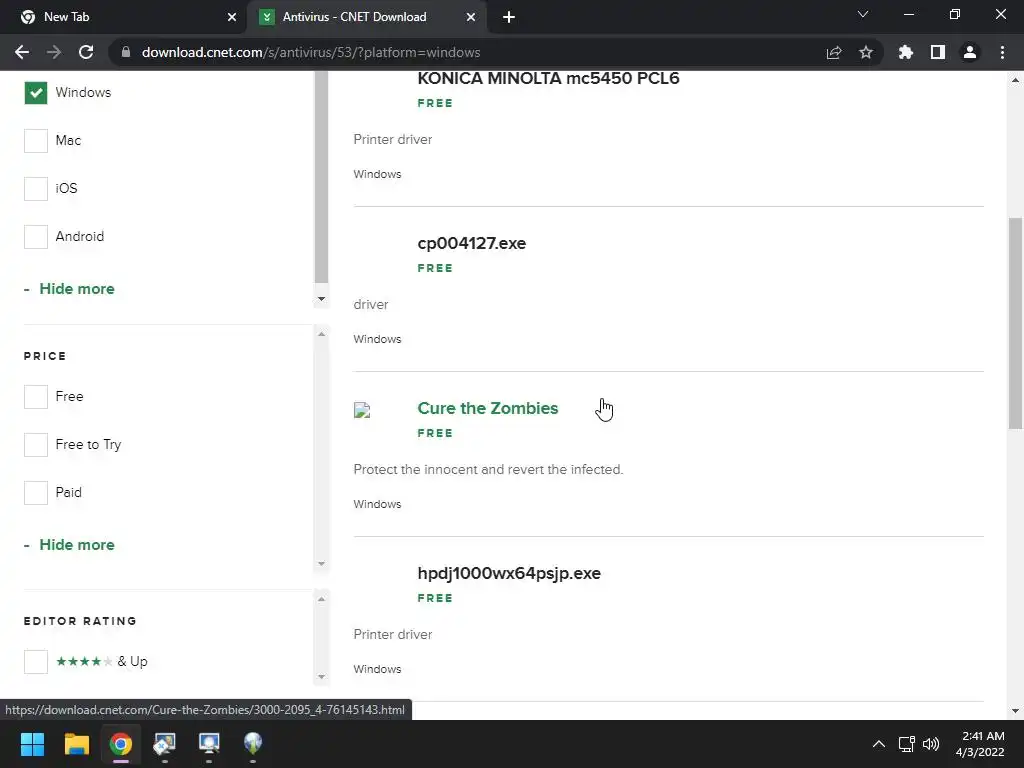Open KONICA MINOLTA mc5450 PCL6 listing

tap(549, 78)
